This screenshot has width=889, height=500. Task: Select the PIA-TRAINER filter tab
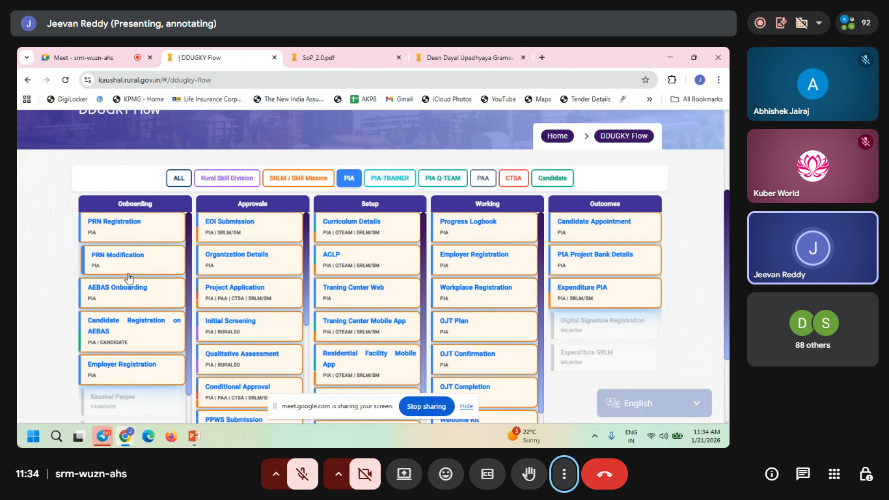(389, 178)
